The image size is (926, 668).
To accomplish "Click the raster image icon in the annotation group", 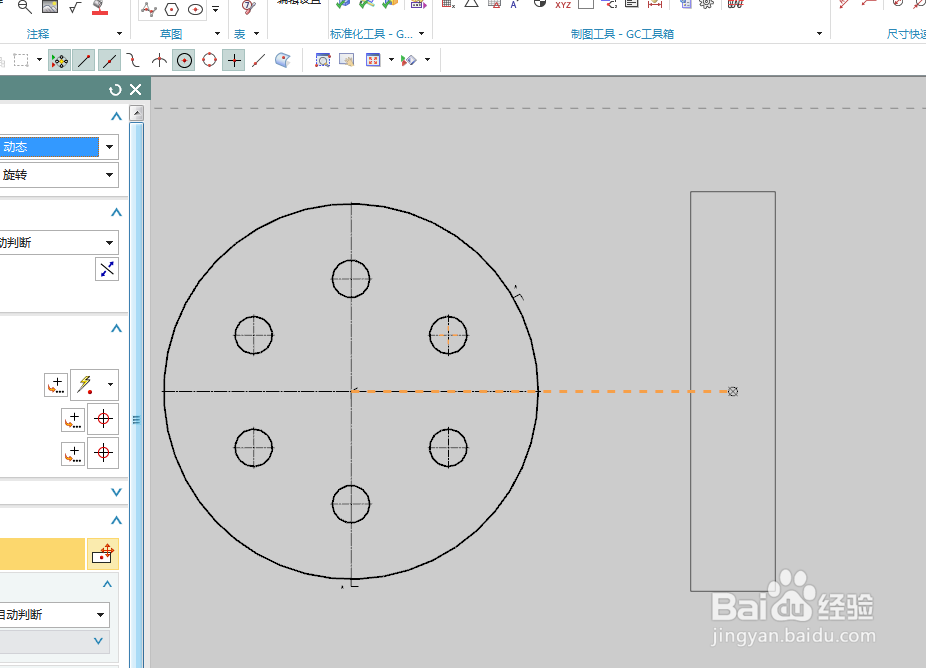I will point(50,6).
